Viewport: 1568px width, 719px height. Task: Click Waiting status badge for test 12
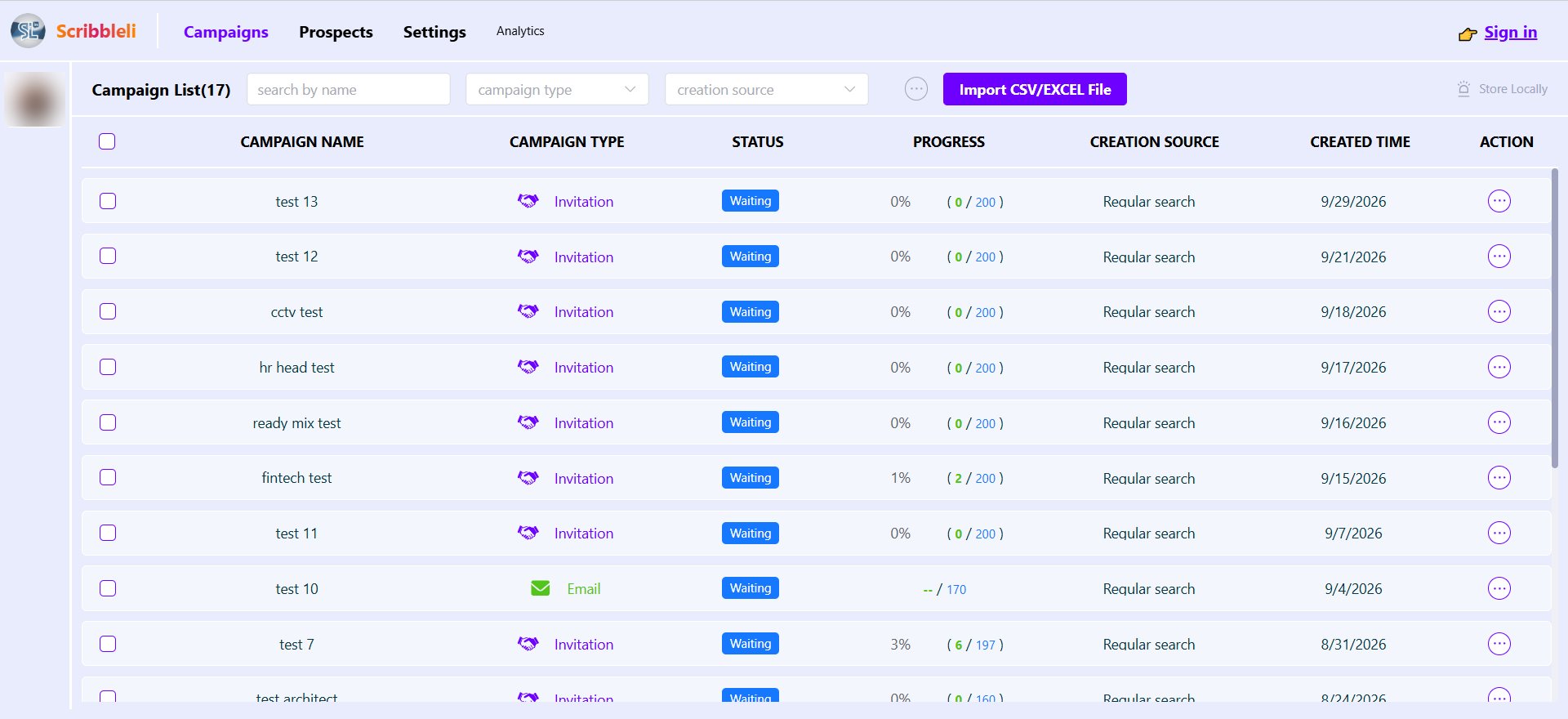click(x=751, y=257)
